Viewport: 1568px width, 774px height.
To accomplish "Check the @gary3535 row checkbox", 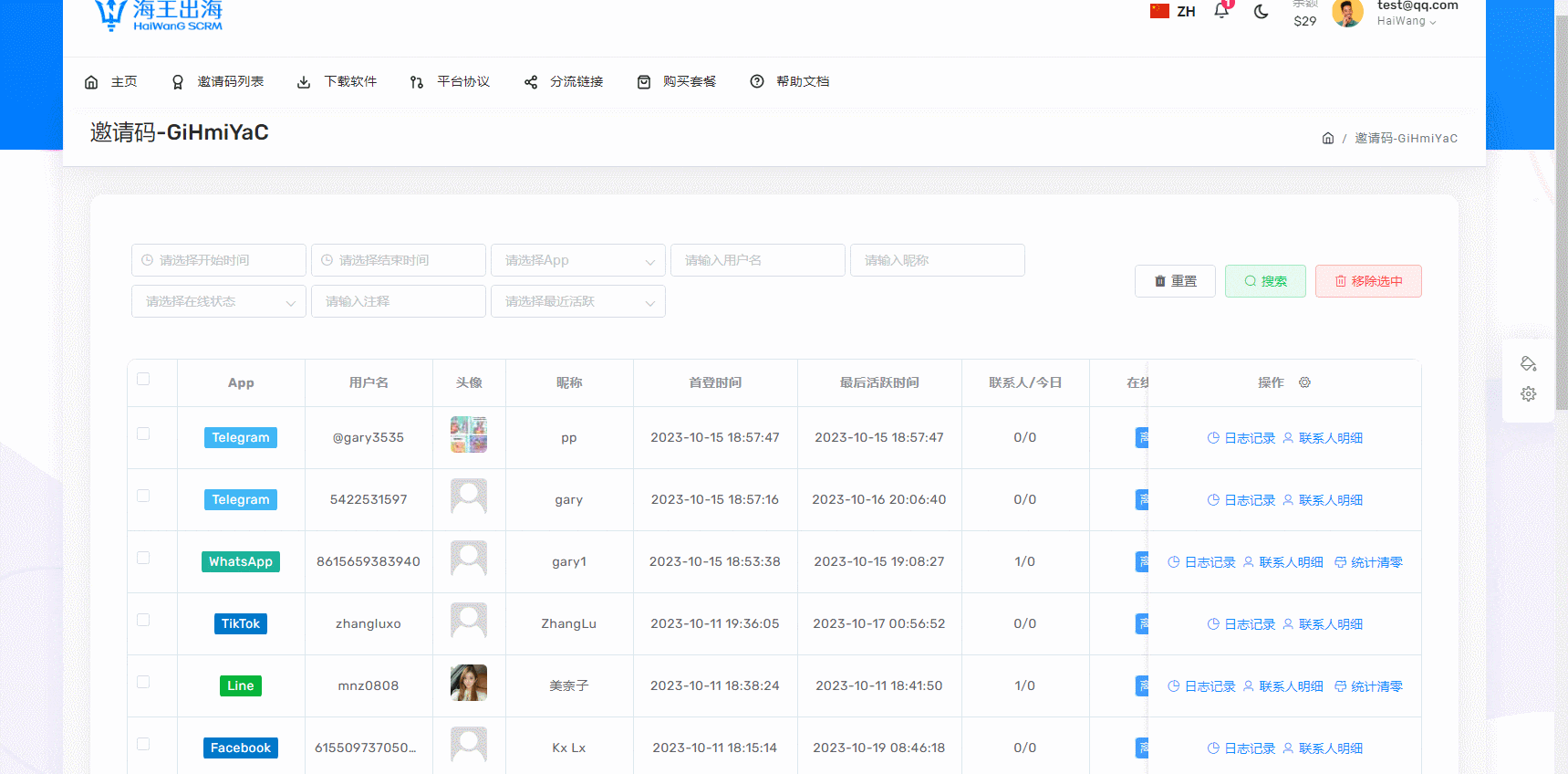I will (x=143, y=434).
